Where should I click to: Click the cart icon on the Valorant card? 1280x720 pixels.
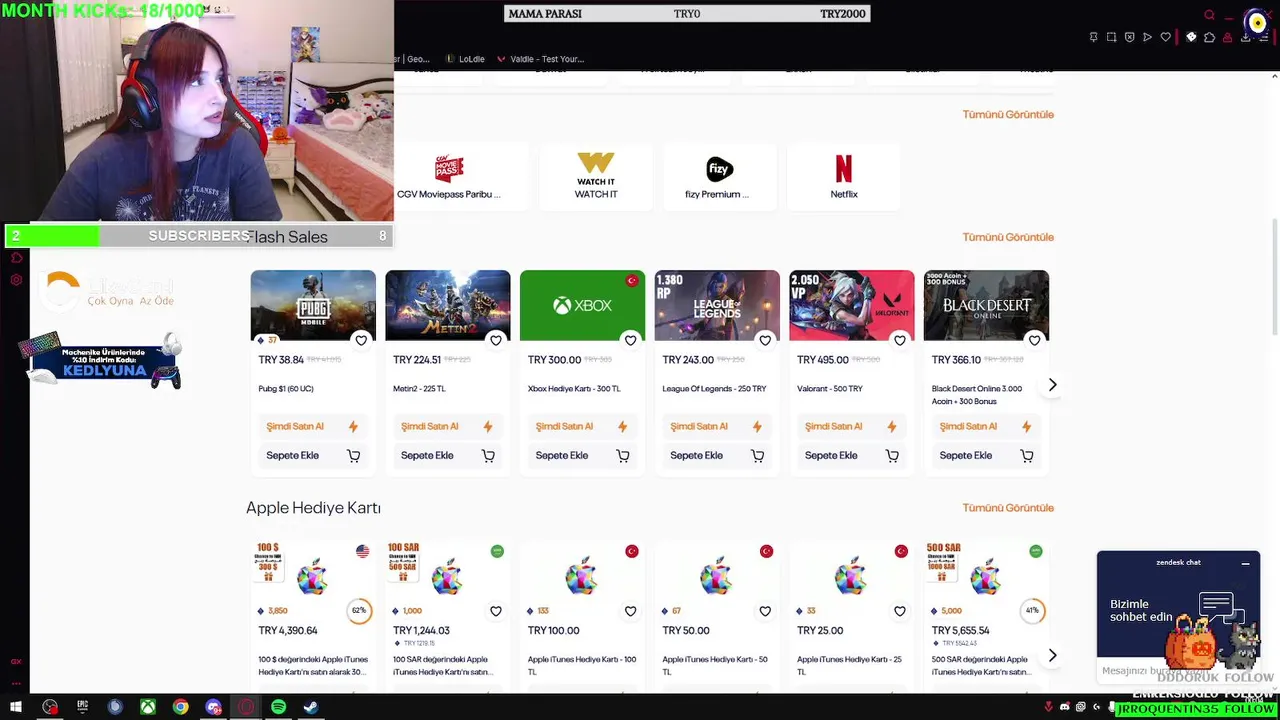point(892,456)
